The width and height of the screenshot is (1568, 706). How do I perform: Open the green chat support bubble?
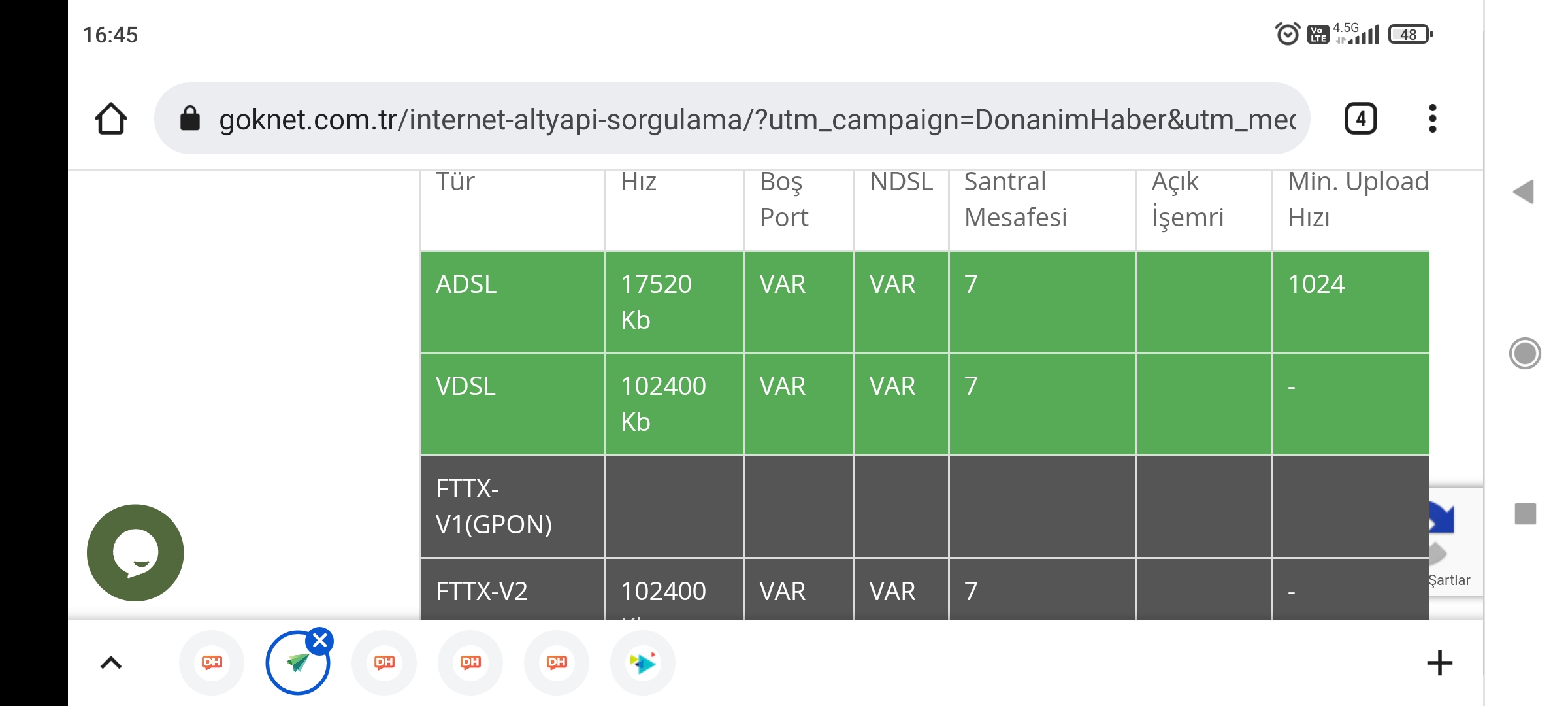coord(135,552)
